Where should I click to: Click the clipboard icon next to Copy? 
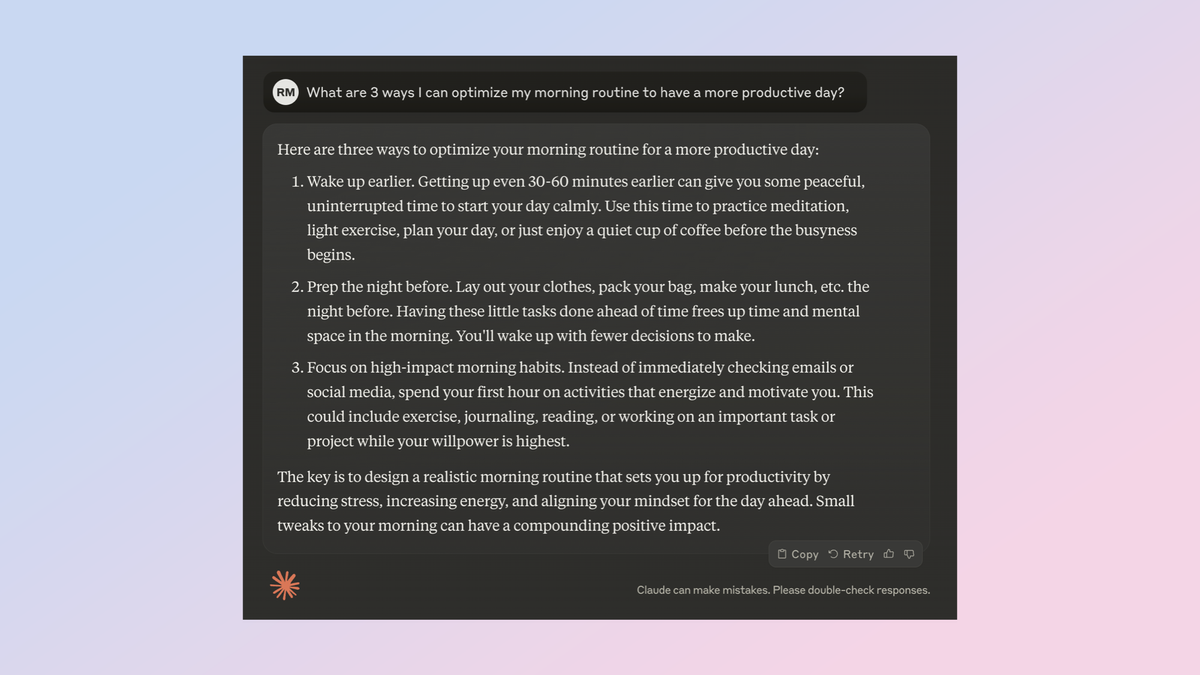click(x=784, y=553)
